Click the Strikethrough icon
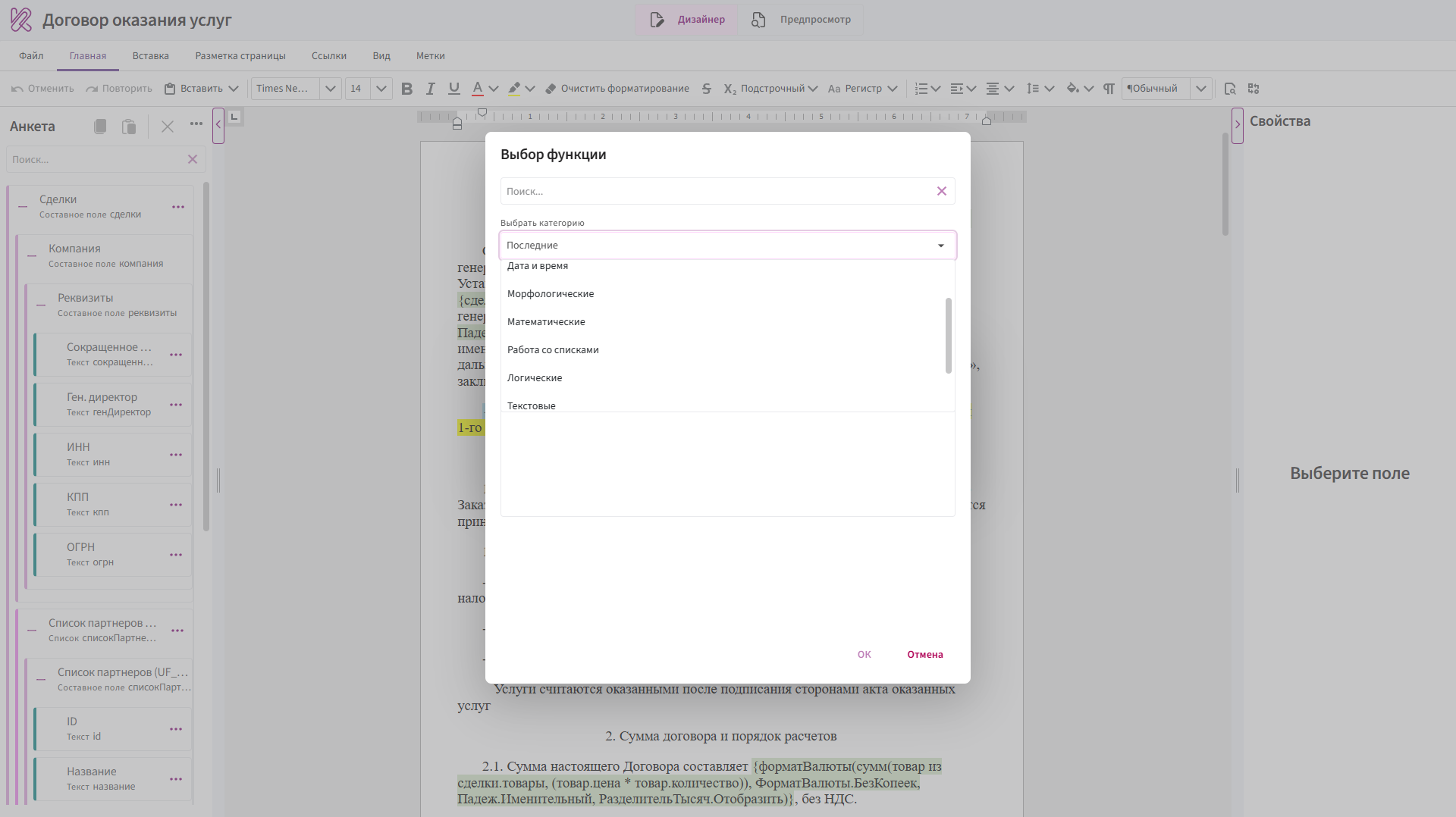Screen dimensions: 1456x817 click(706, 89)
